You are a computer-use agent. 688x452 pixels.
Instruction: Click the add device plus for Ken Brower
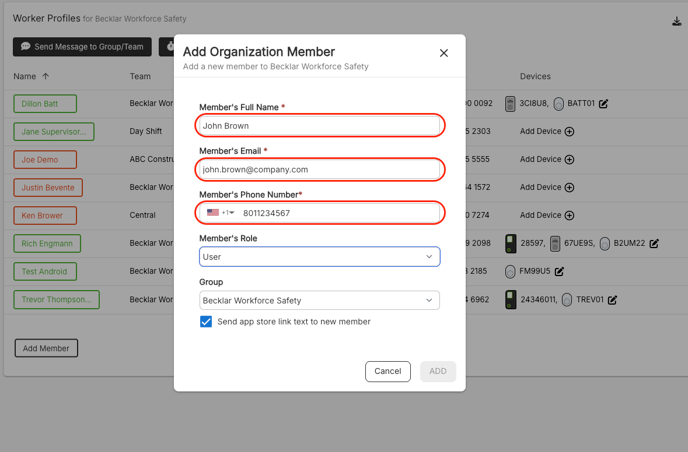[x=570, y=215]
